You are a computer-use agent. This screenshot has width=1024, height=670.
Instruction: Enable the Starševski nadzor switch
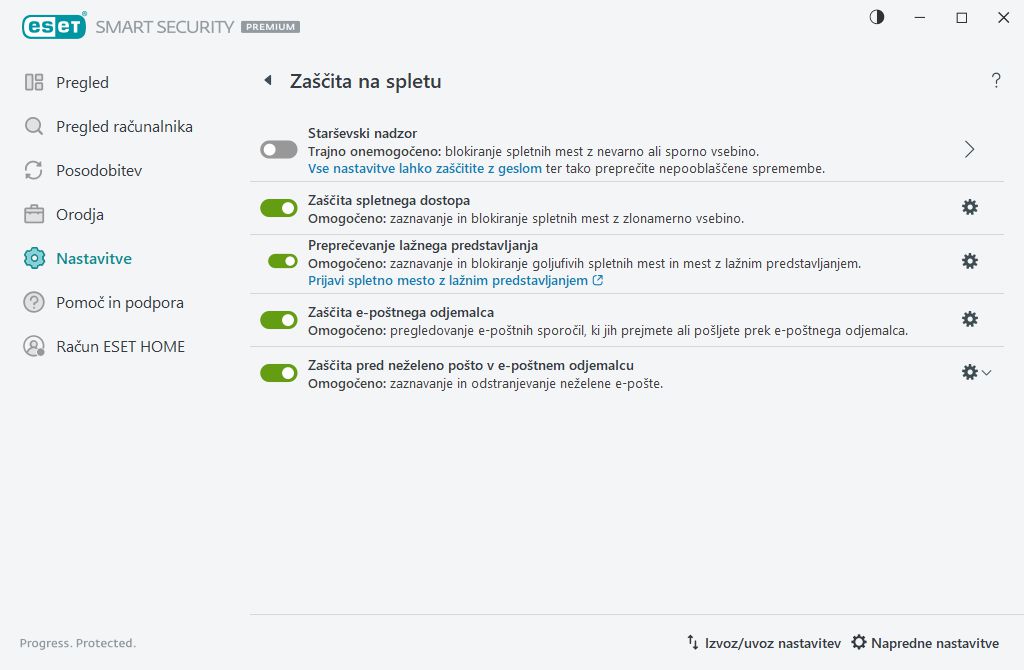click(278, 149)
